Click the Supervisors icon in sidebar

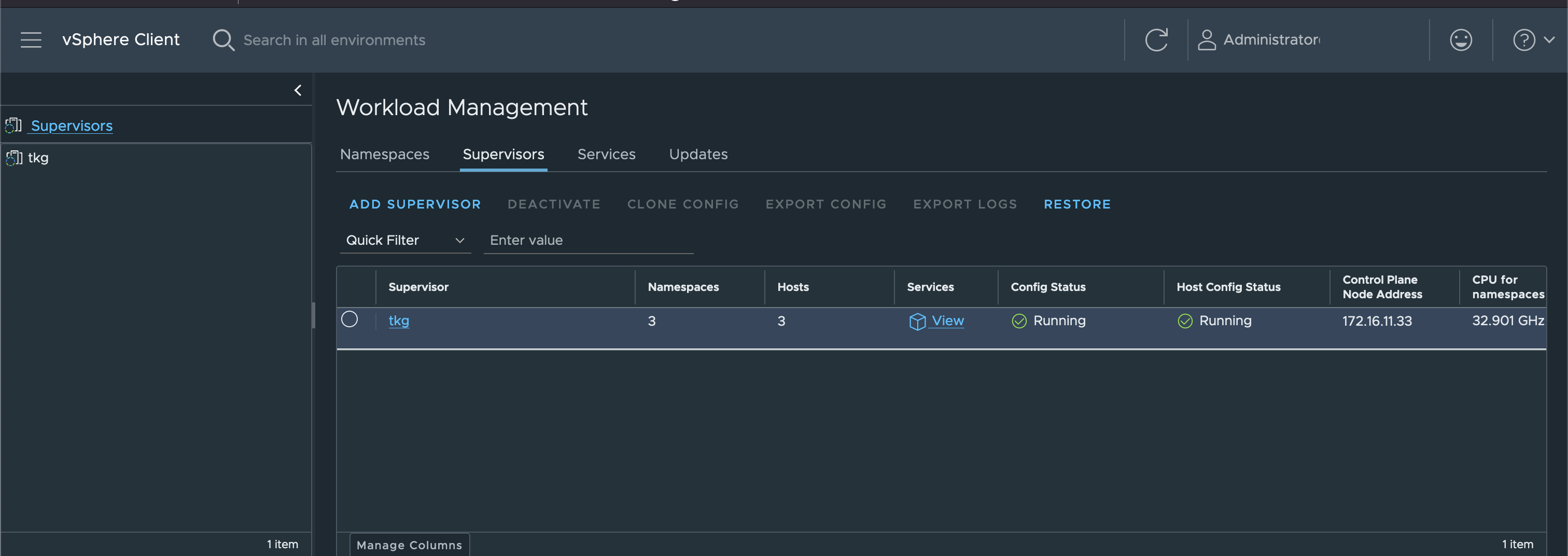13,126
